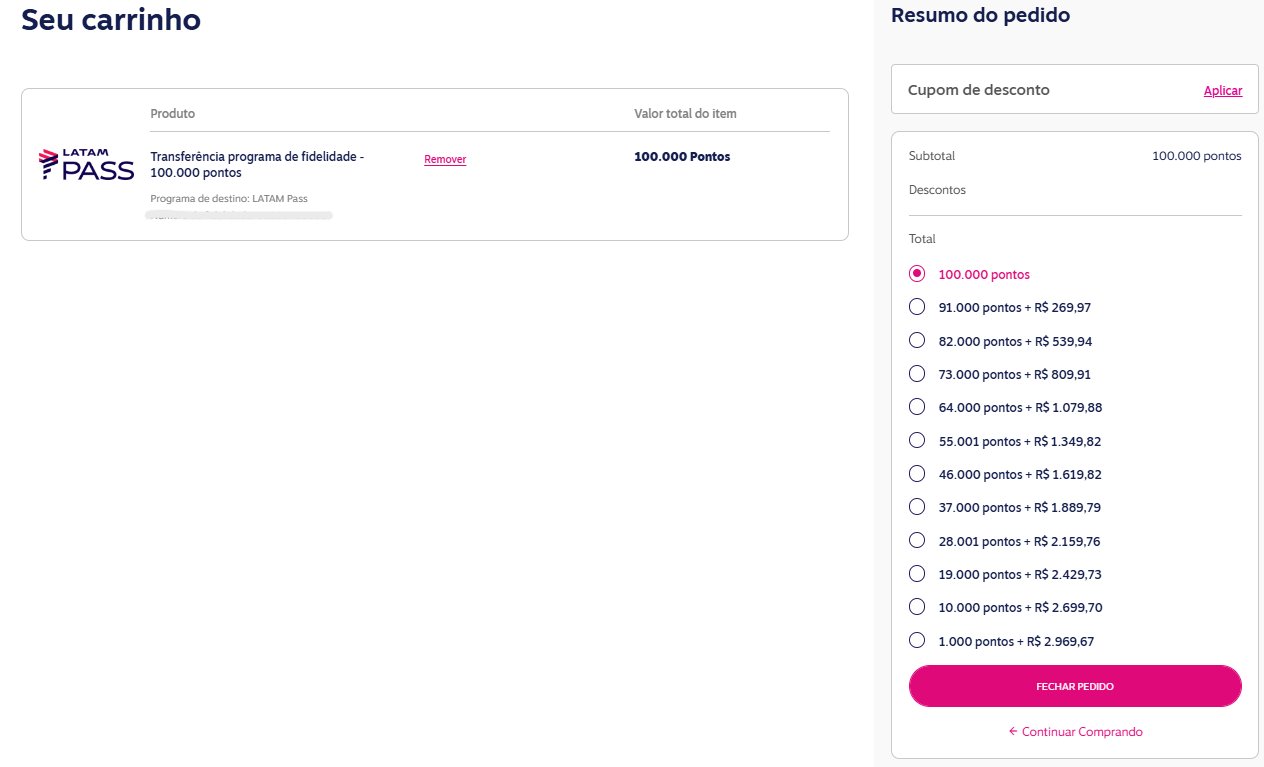1264x767 pixels.
Task: Click the Resumo do pedido heading
Action: click(980, 15)
